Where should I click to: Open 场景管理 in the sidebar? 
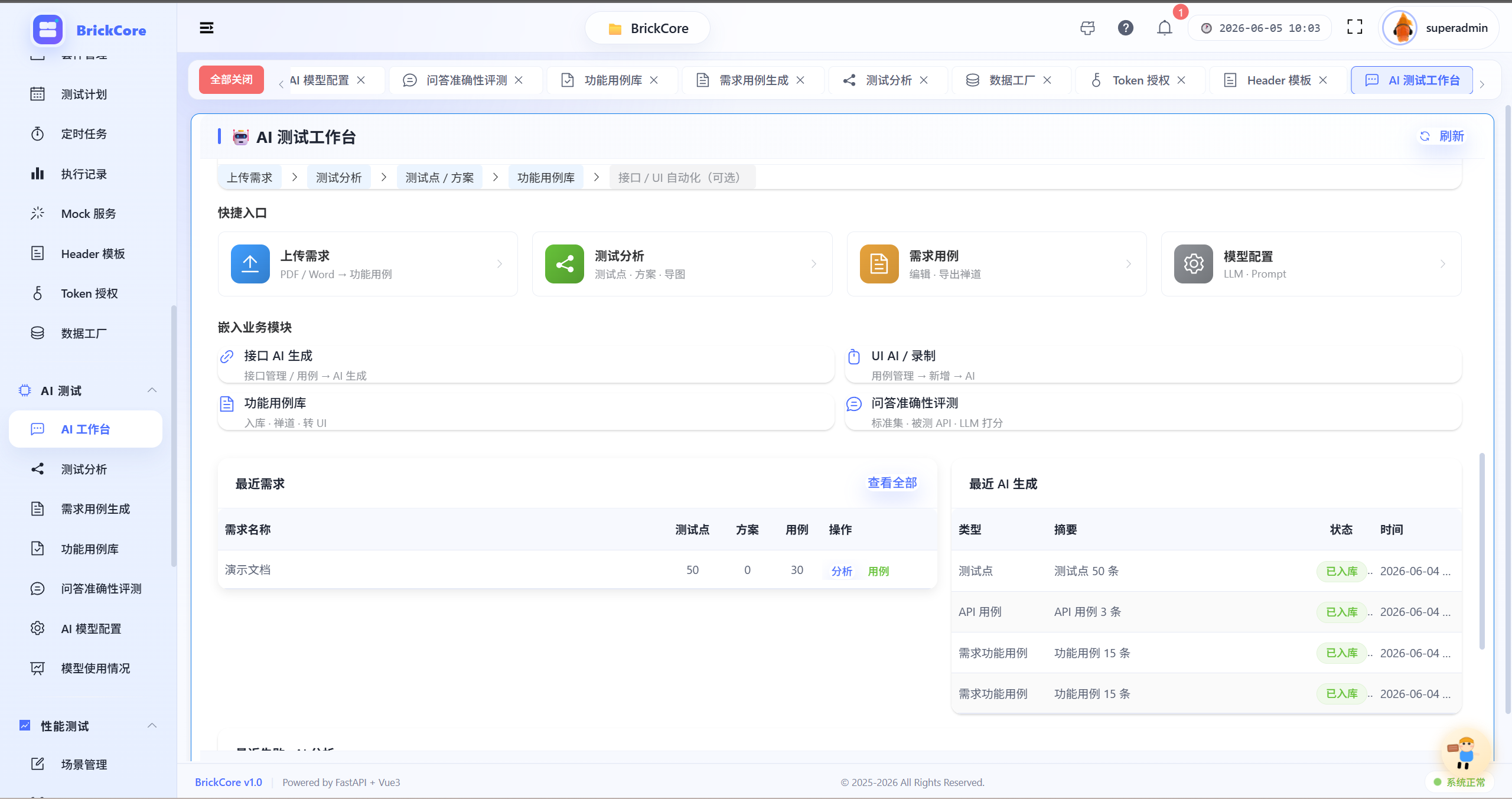tap(86, 765)
